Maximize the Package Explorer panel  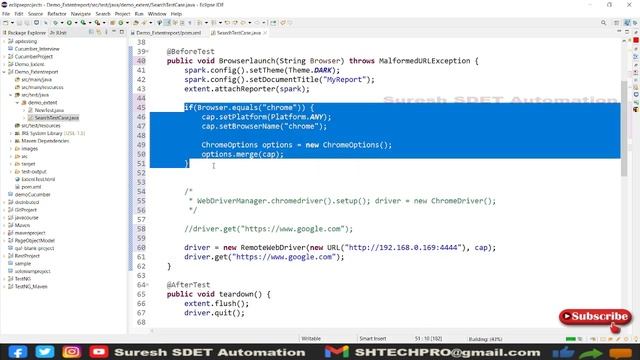point(122,32)
